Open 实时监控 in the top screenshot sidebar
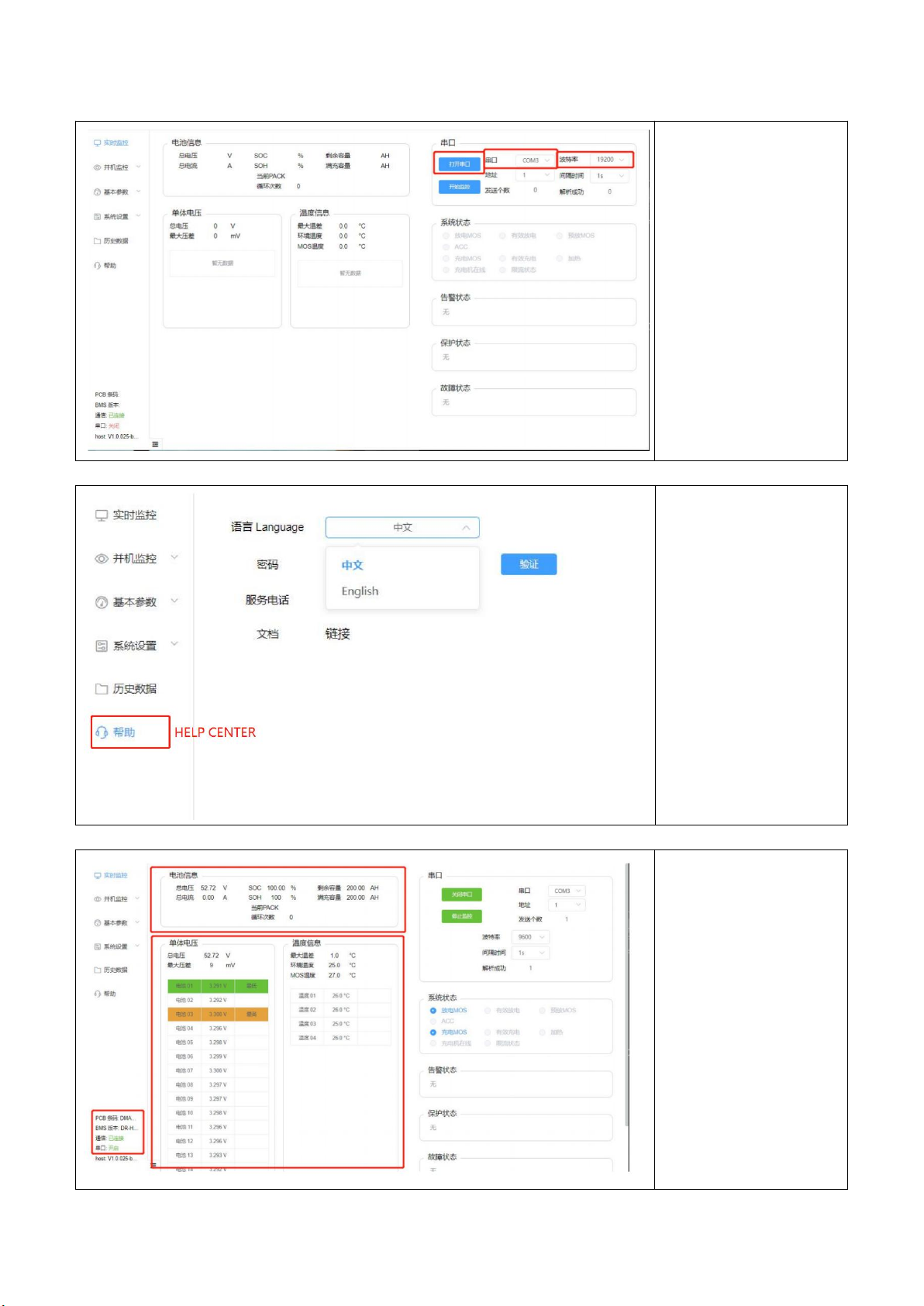The width and height of the screenshot is (924, 1306). coord(111,143)
